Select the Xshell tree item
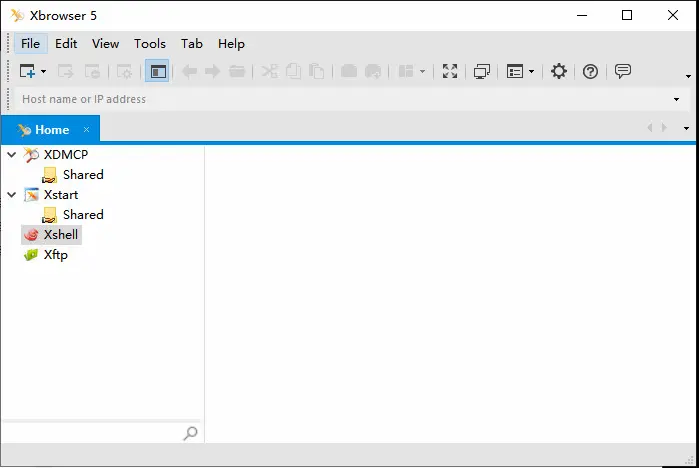Screen dimensions: 699x468 61,234
